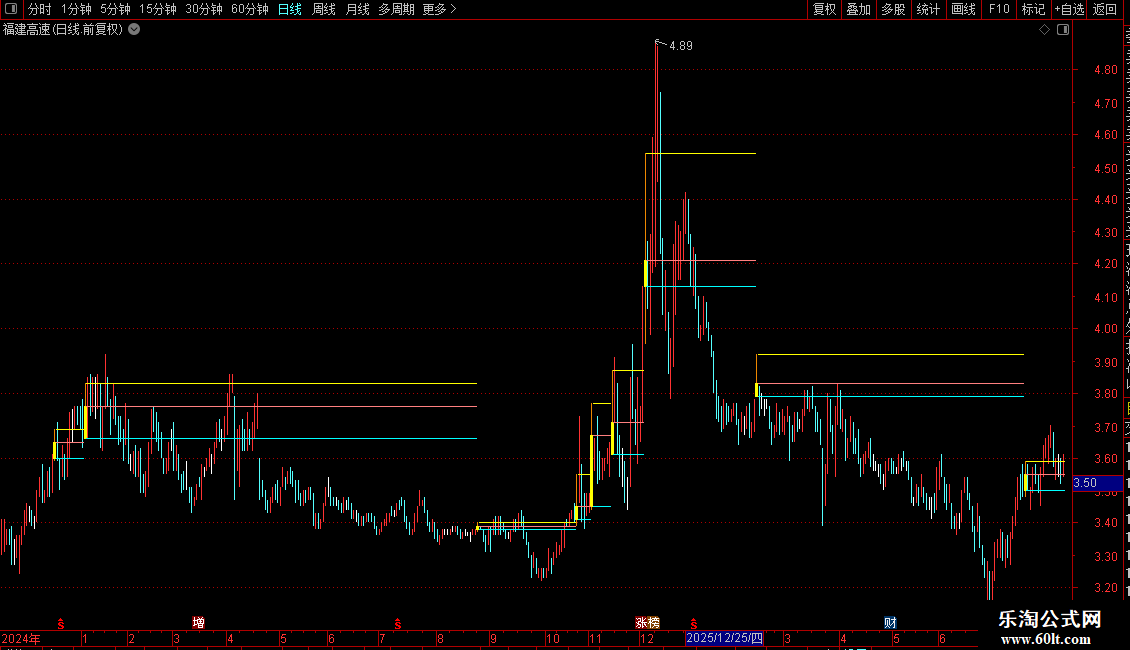Viewport: 1130px width, 650px height.
Task: Toggle the left side panel icon
Action: 11,9
